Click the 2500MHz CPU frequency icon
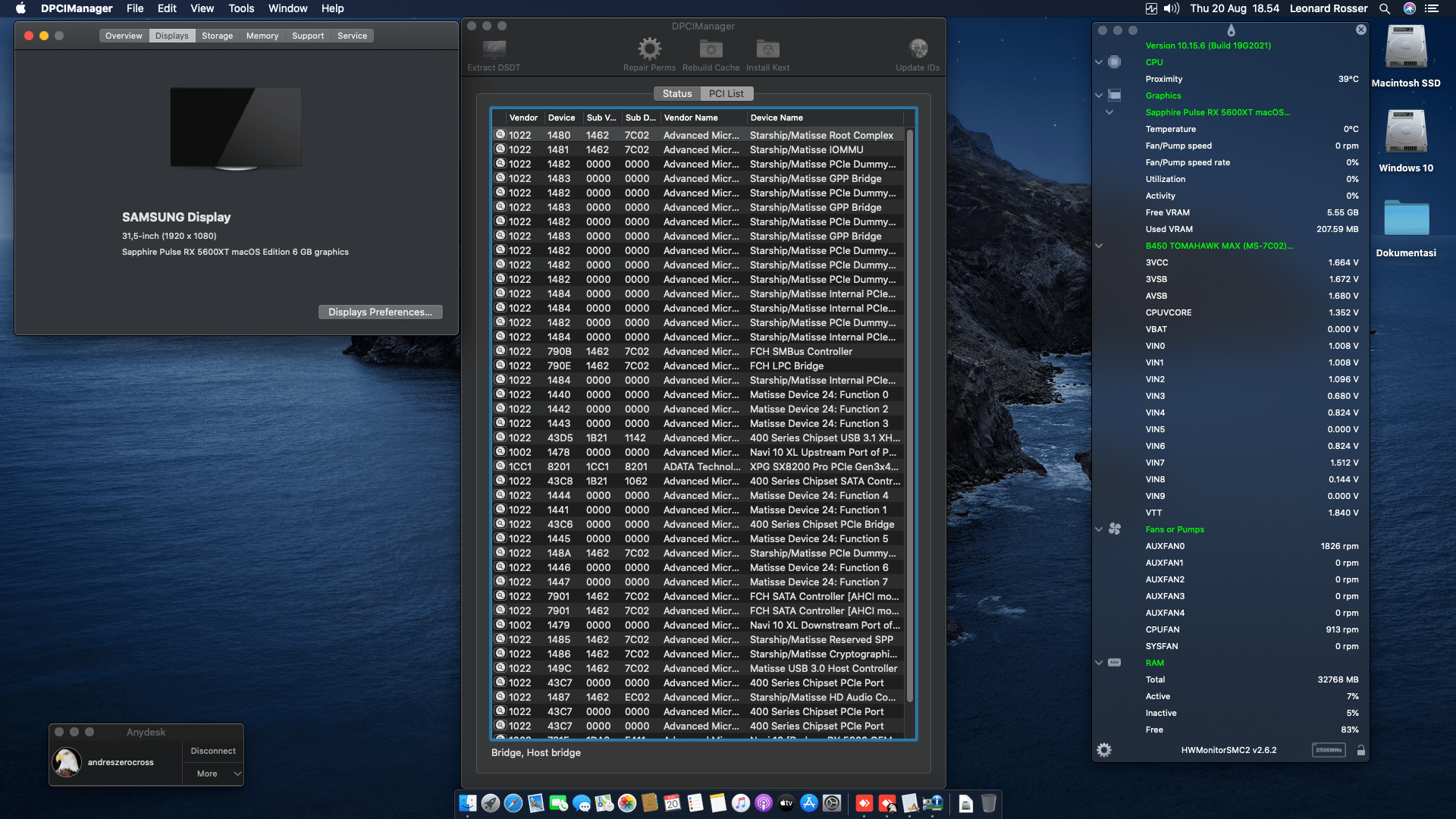 1329,750
